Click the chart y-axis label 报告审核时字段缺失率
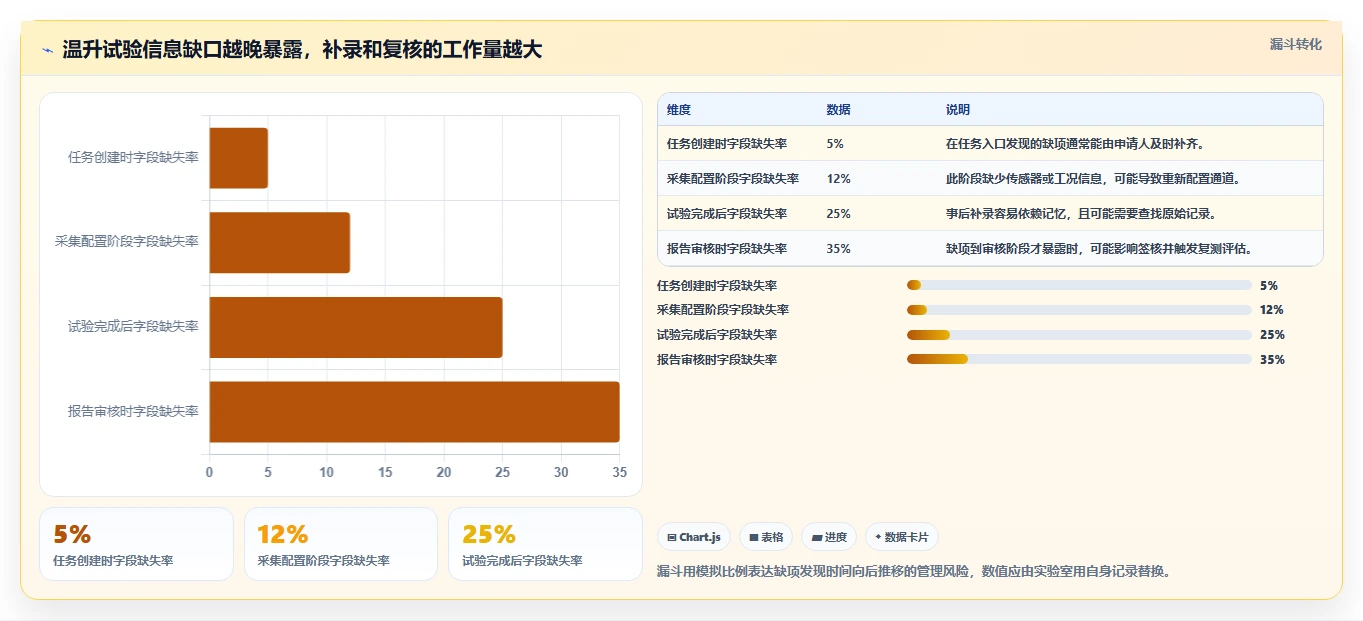 [x=133, y=411]
